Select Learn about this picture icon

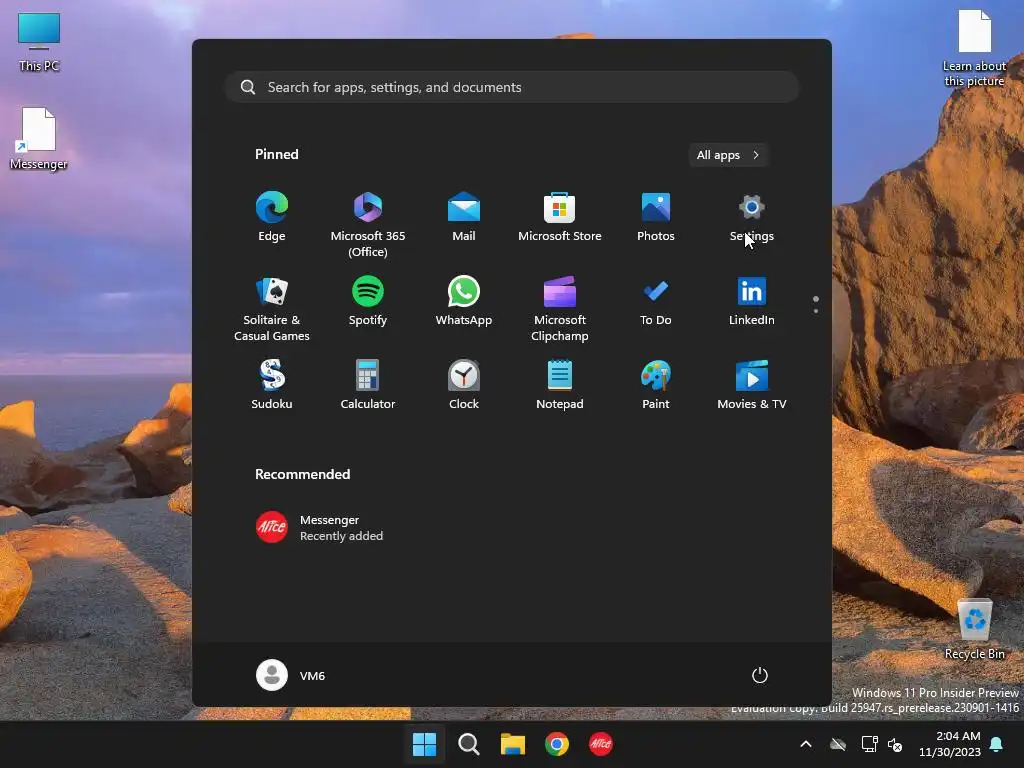974,49
